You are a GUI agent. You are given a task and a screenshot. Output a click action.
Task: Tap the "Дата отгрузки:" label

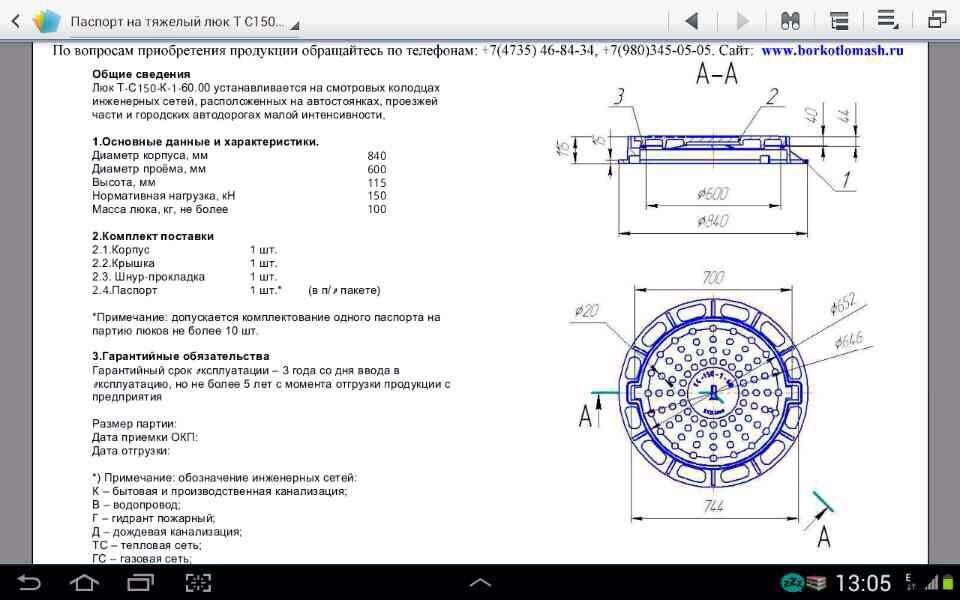point(131,451)
